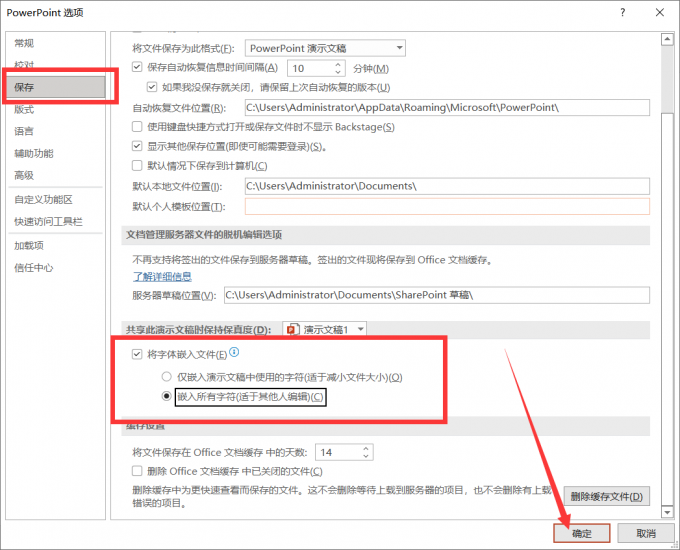Image resolution: width=680 pixels, height=550 pixels.
Task: Open the 信任中心 category
Action: [34, 268]
